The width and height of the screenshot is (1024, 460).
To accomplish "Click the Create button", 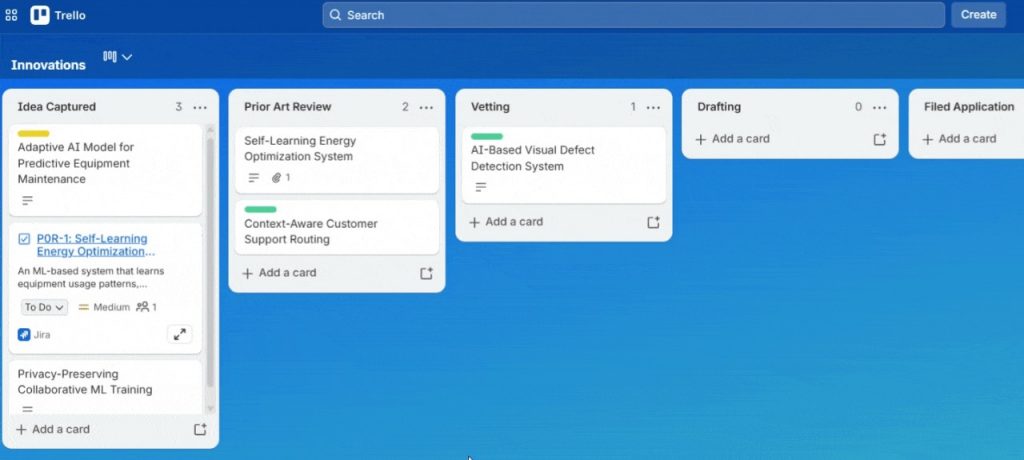I will coord(978,15).
